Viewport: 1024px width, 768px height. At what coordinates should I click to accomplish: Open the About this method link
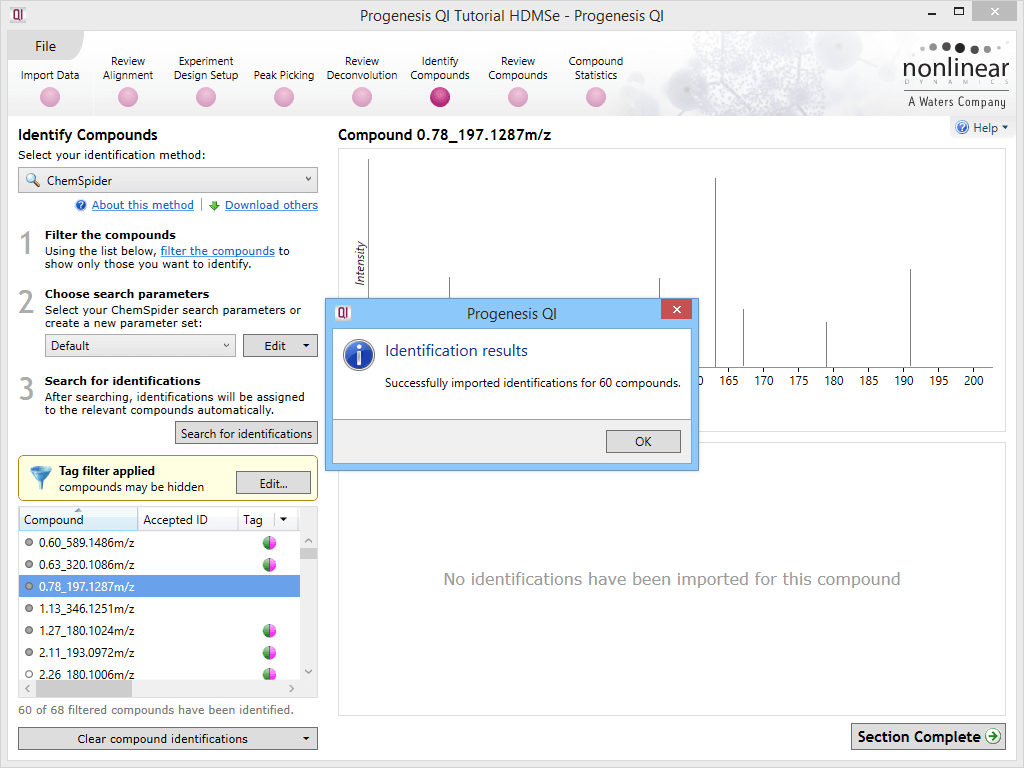142,205
